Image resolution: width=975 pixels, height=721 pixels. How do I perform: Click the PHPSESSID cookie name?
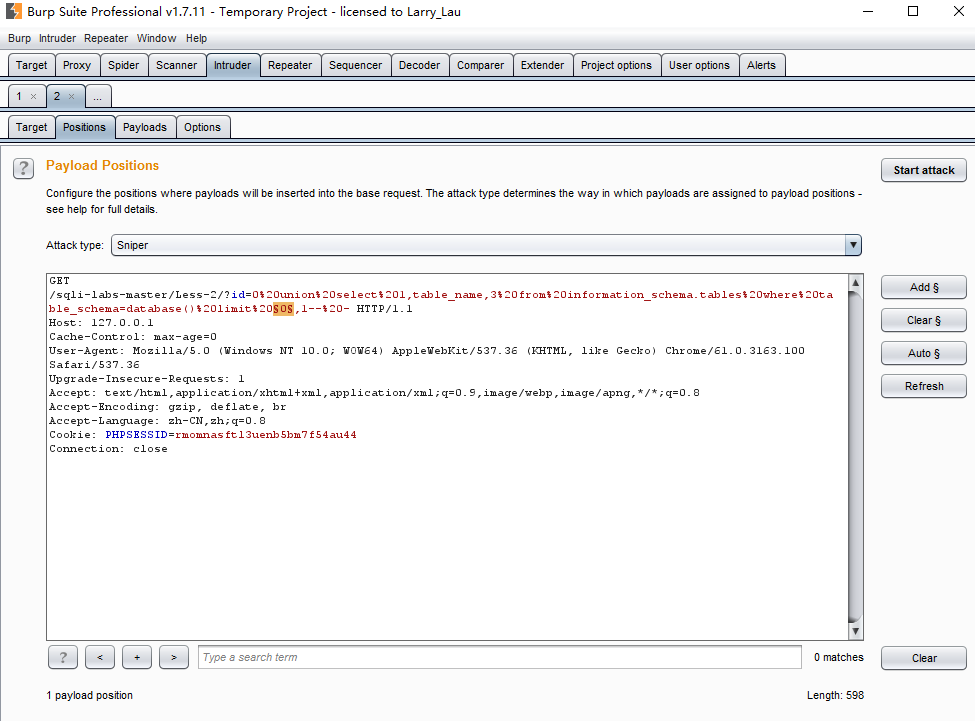tap(136, 434)
